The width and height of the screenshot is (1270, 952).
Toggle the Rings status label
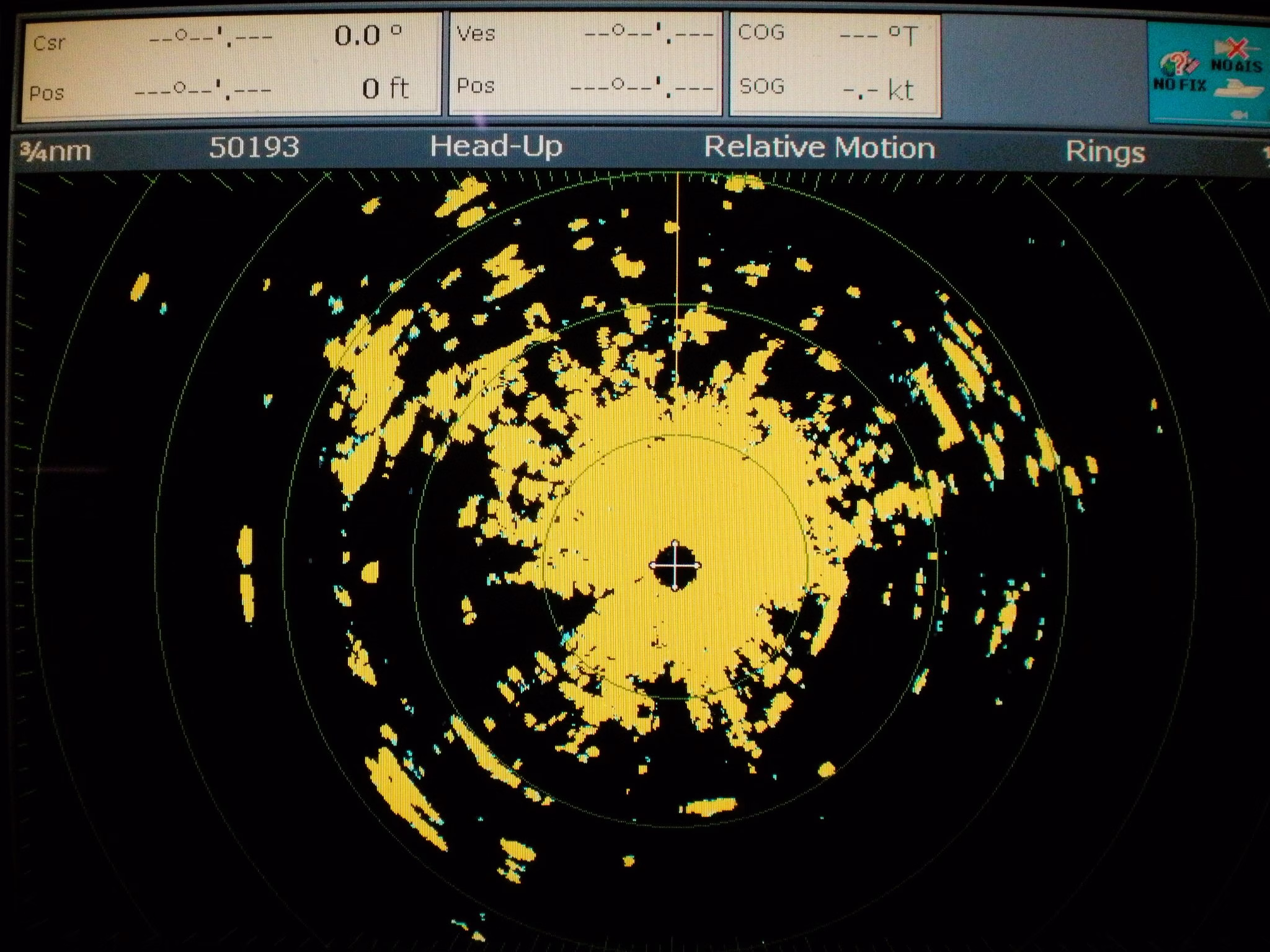click(1104, 152)
